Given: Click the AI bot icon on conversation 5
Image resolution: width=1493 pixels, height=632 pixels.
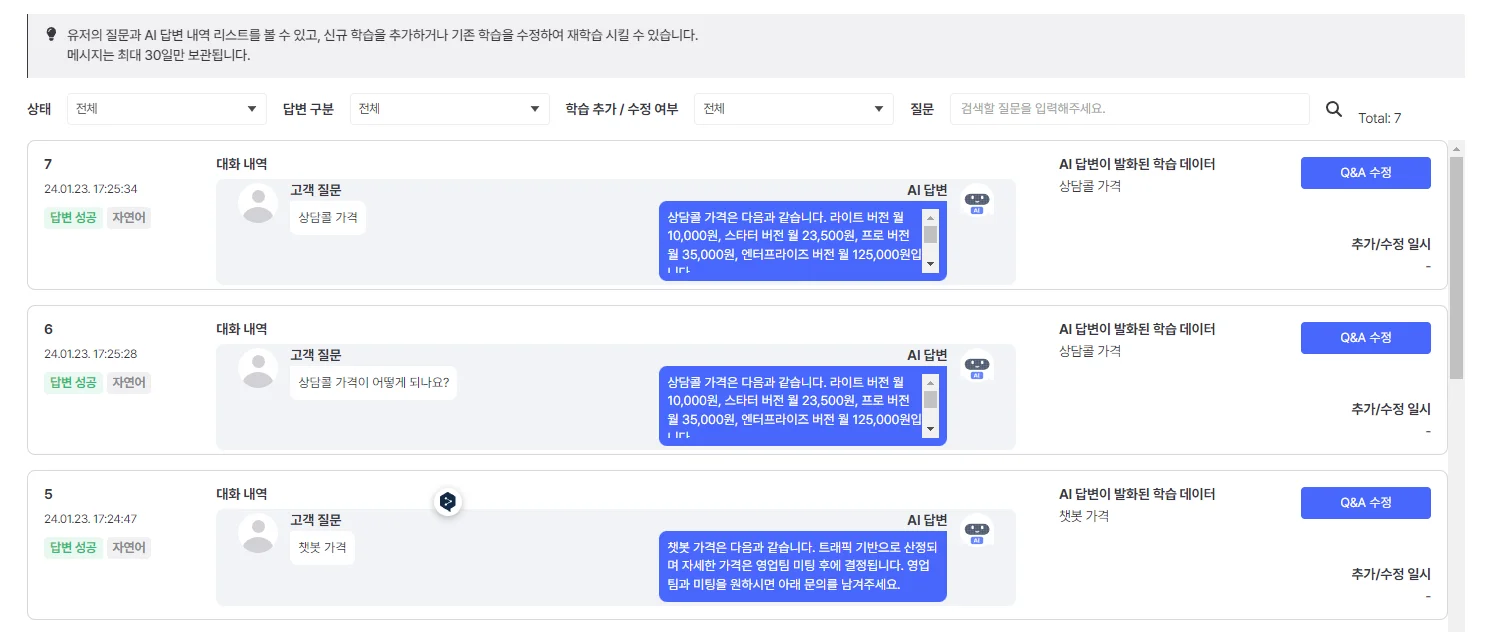Looking at the screenshot, I should pyautogui.click(x=976, y=531).
